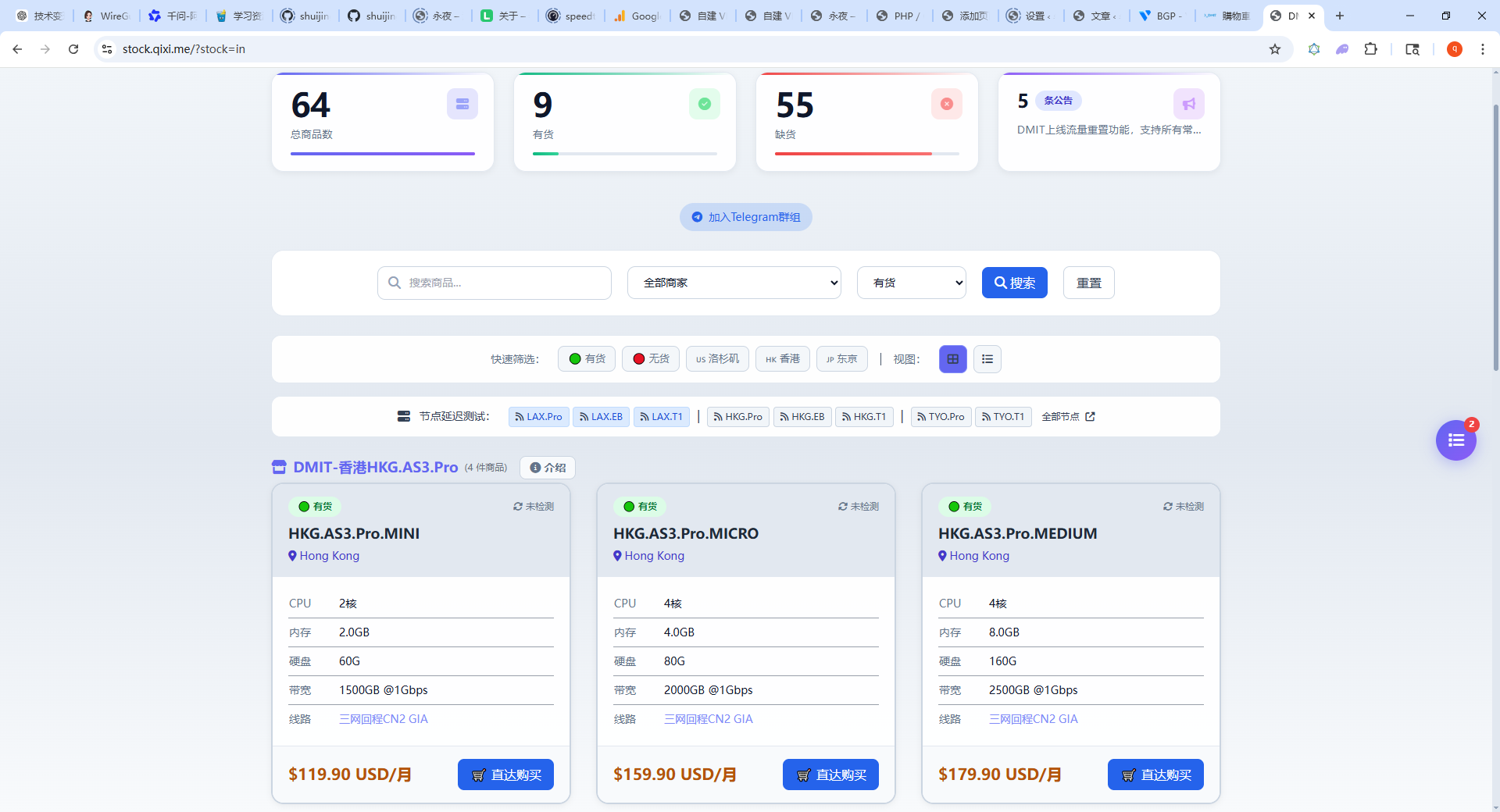1500x812 pixels.
Task: Test latency for LAX.T1 node
Action: tap(662, 417)
